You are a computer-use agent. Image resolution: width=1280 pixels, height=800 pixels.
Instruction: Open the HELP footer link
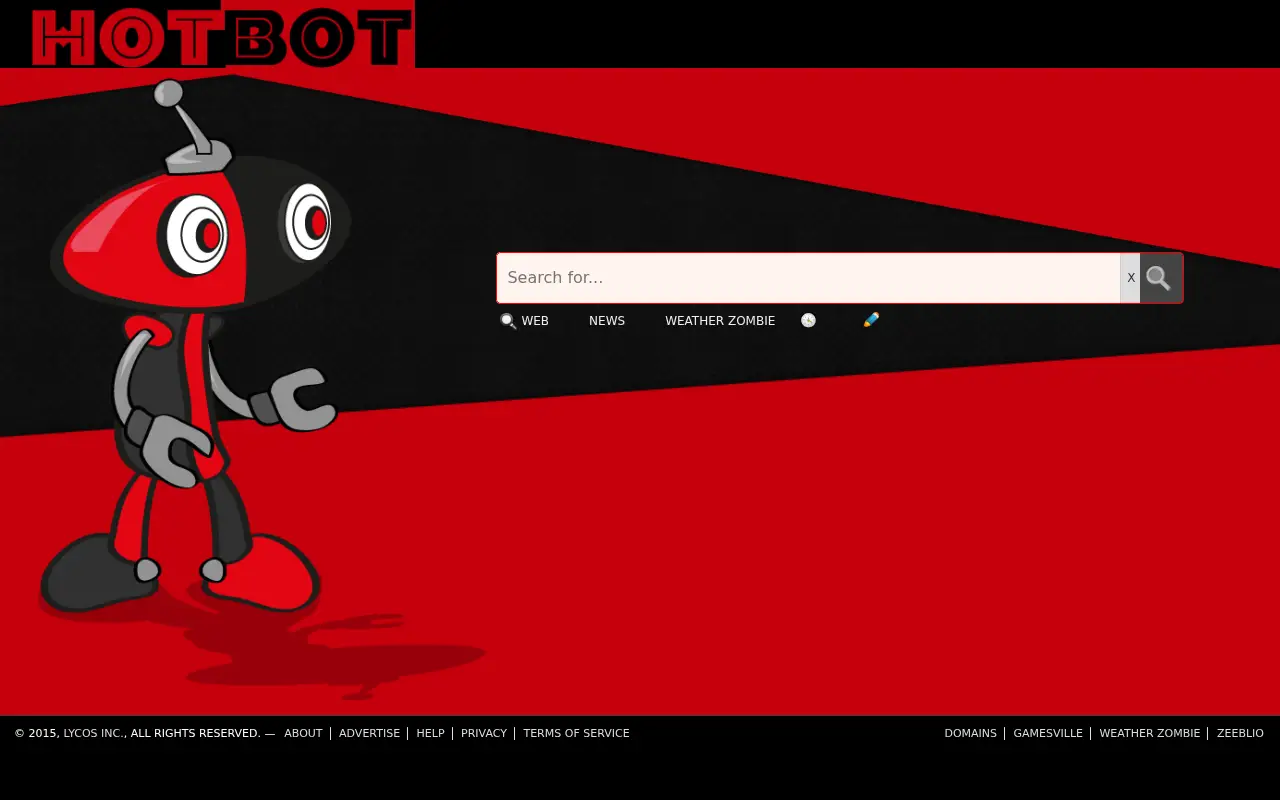(x=430, y=733)
